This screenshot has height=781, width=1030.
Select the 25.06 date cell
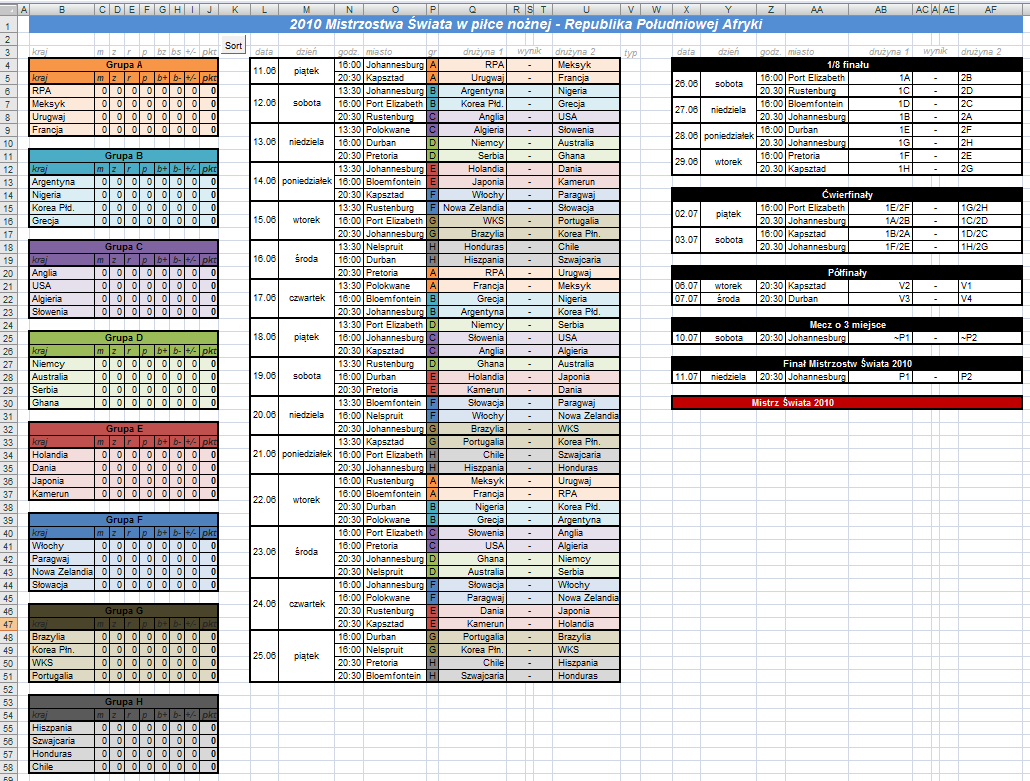[265, 656]
